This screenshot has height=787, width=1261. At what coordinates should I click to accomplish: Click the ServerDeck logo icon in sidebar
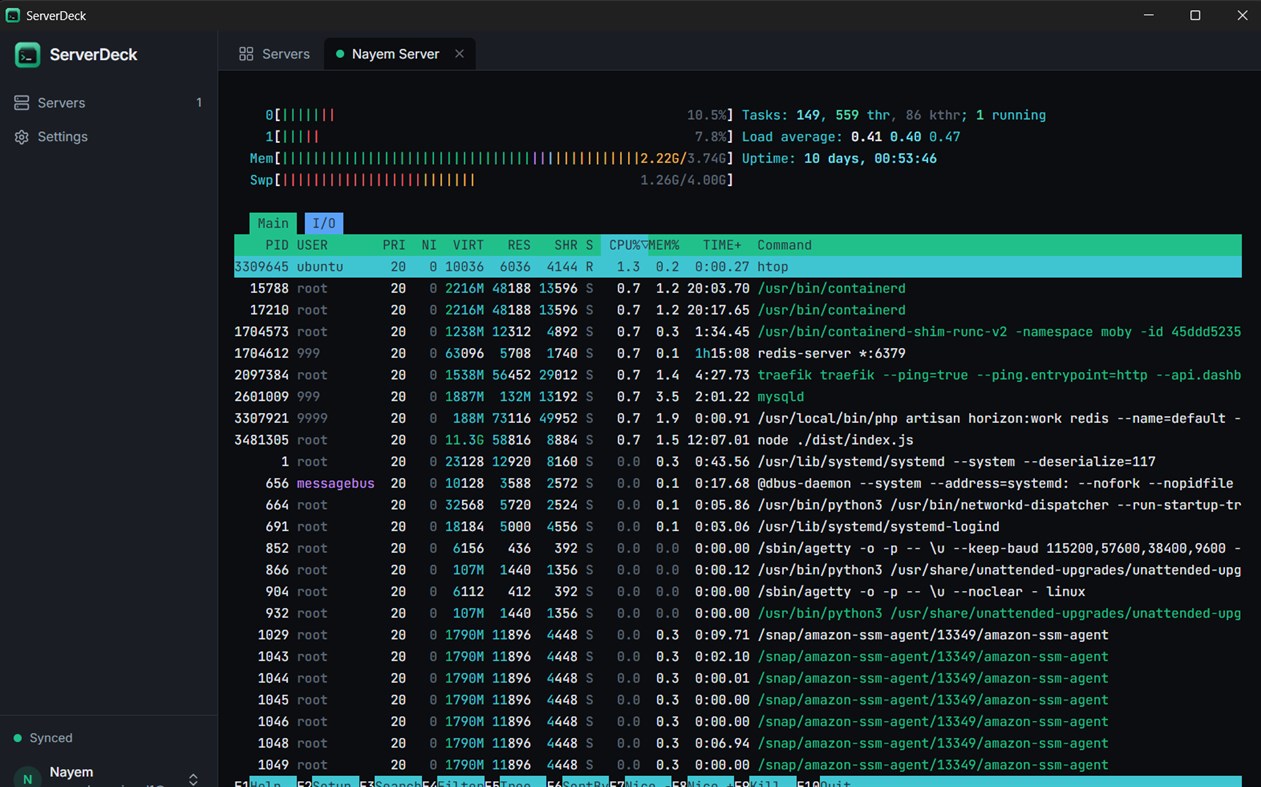click(27, 55)
